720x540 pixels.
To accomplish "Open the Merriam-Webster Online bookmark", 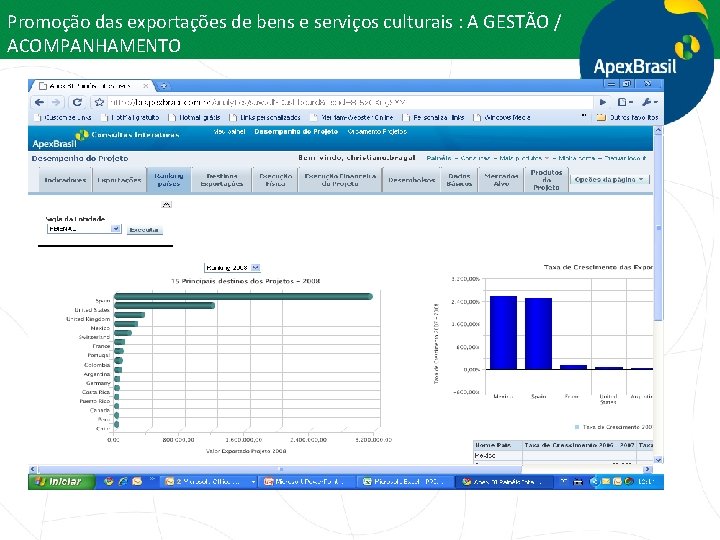I will [352, 118].
